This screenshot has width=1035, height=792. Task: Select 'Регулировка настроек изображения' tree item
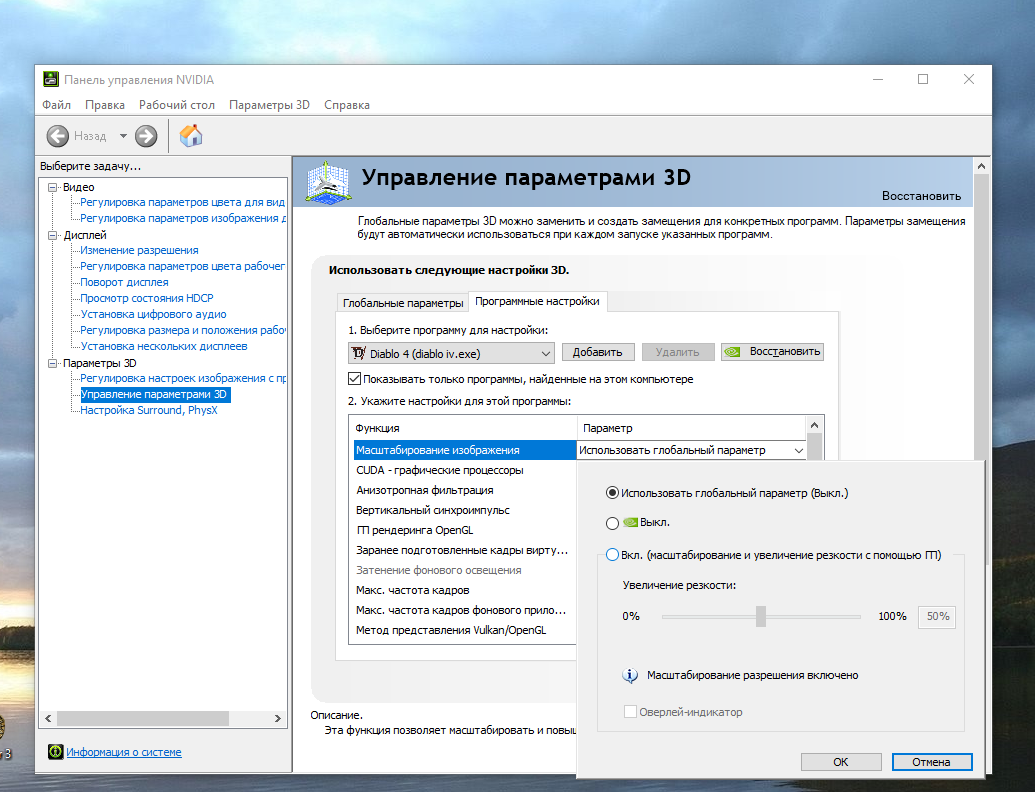click(x=183, y=378)
